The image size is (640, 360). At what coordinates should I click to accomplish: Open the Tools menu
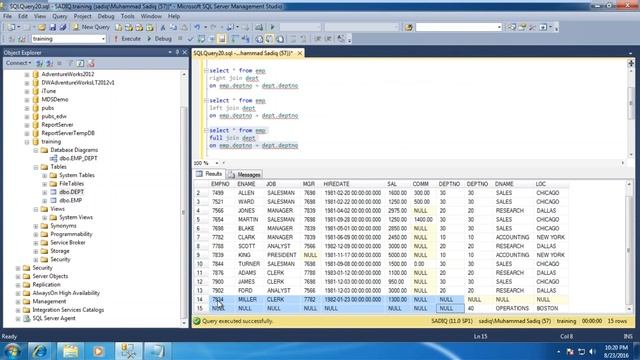127,16
